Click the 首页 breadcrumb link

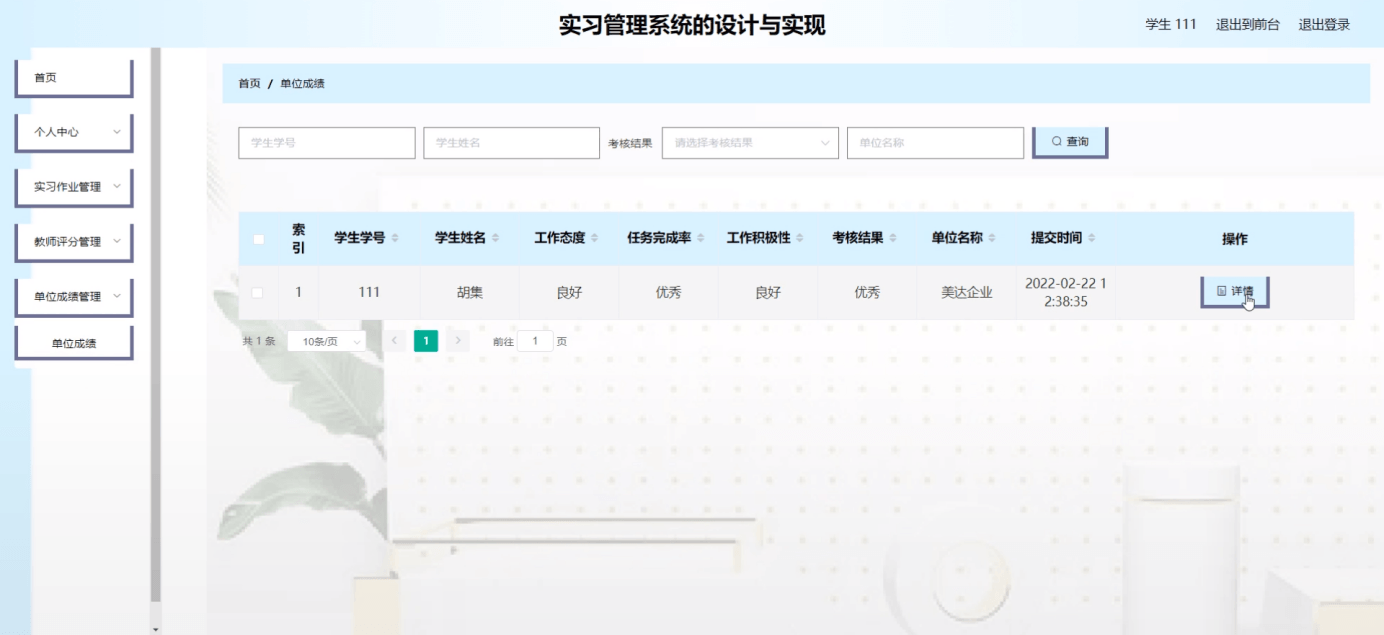(249, 83)
